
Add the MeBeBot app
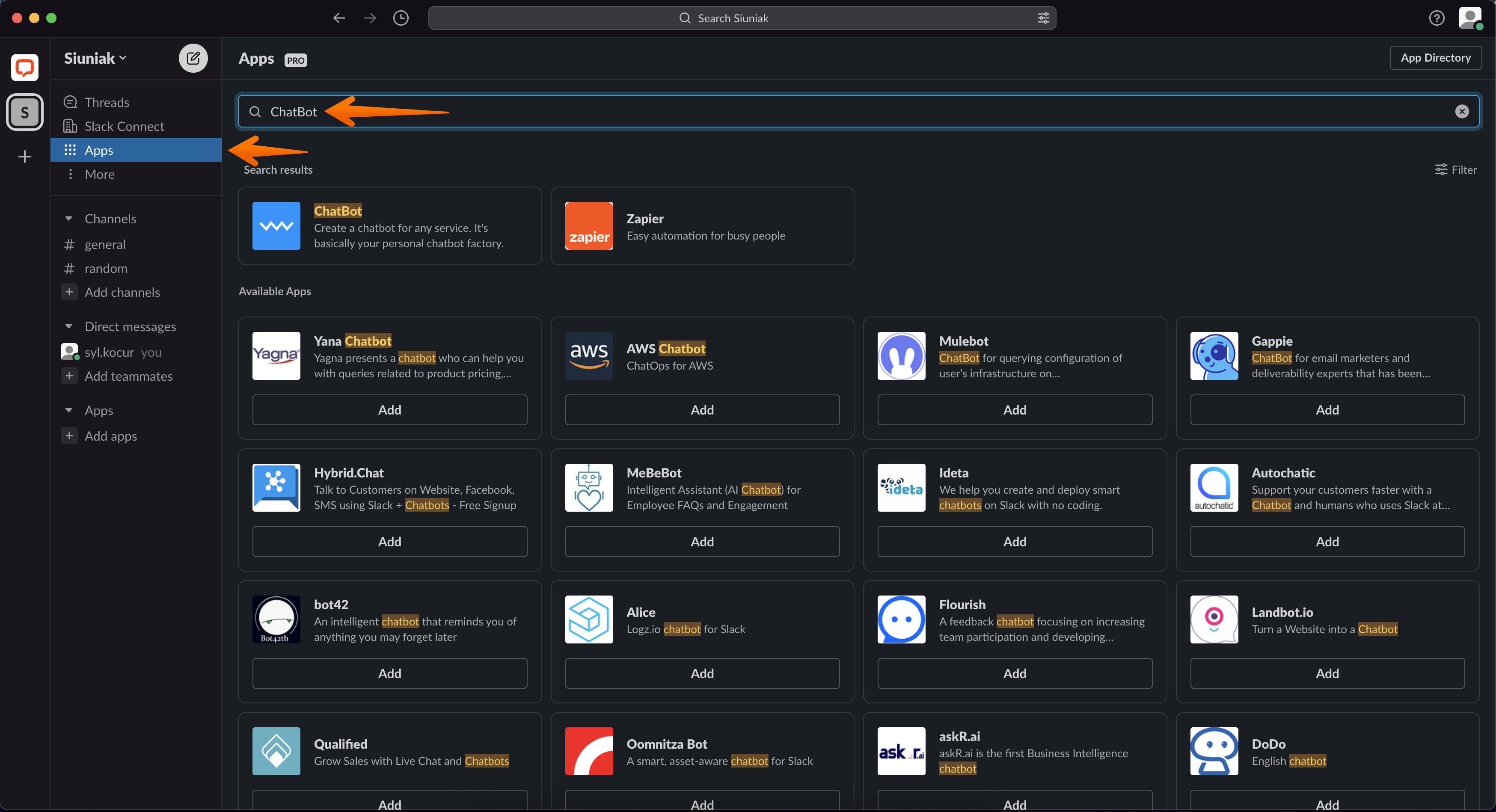pyautogui.click(x=702, y=542)
